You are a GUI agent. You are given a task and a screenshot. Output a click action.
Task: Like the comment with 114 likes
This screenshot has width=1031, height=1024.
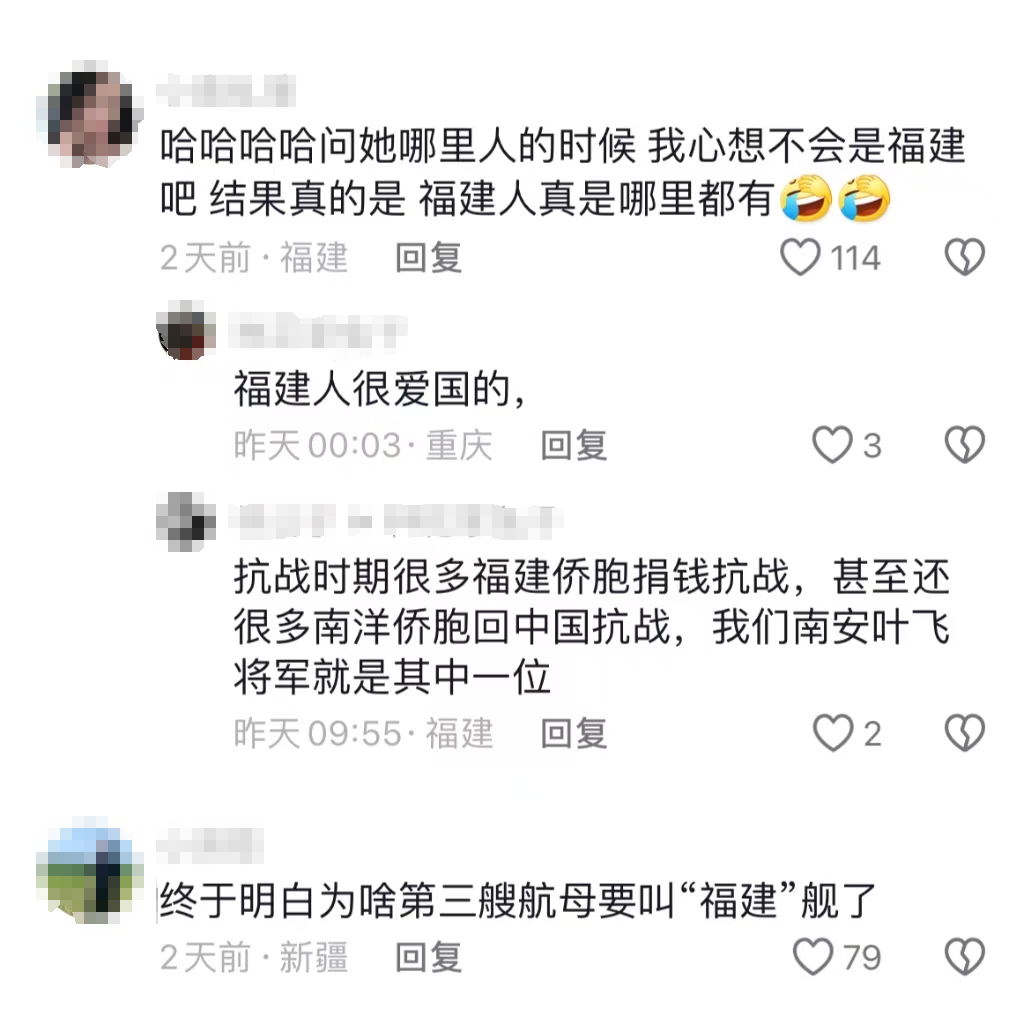(x=800, y=257)
